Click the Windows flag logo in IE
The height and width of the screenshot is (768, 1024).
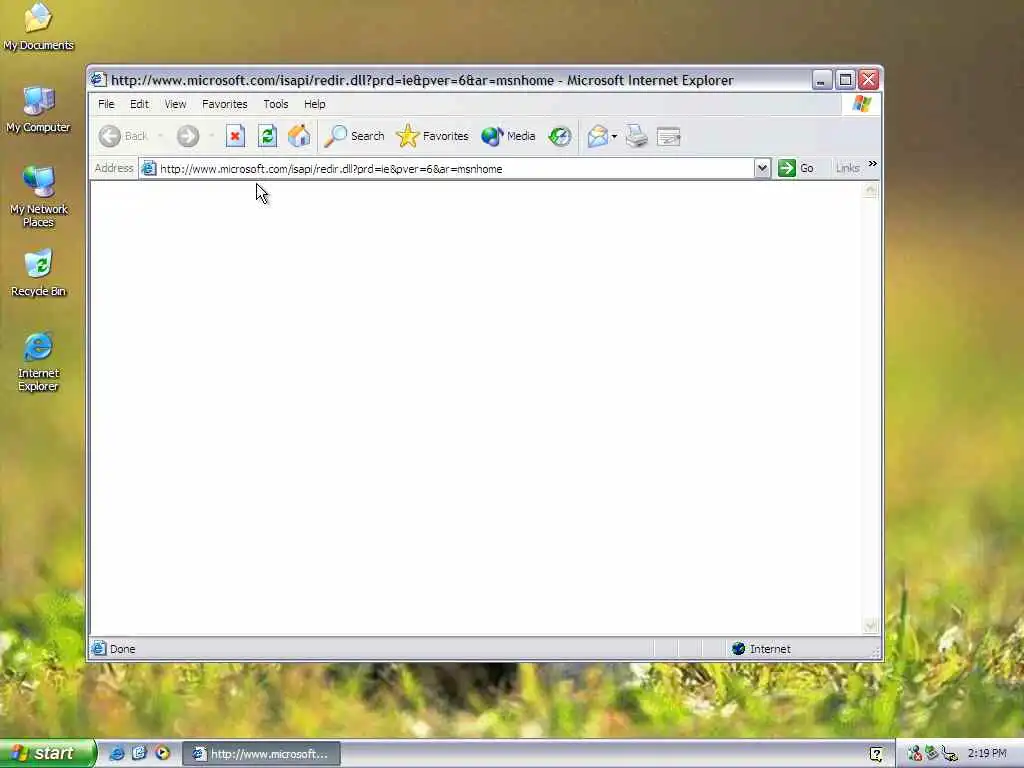pos(861,104)
